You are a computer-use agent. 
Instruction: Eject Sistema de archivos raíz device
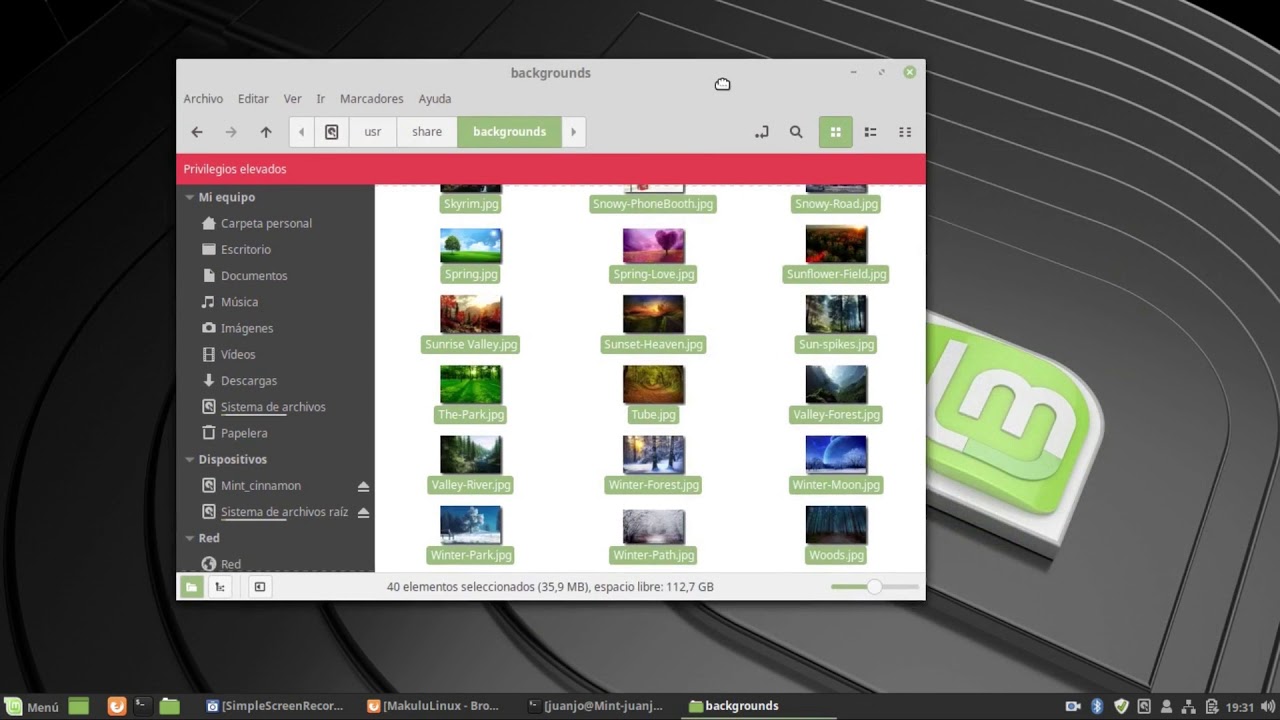click(x=363, y=512)
